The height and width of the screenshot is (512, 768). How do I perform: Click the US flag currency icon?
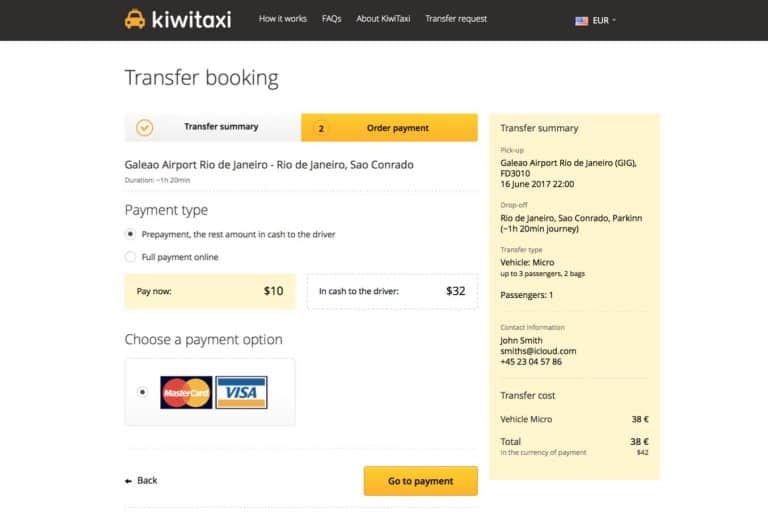click(581, 20)
